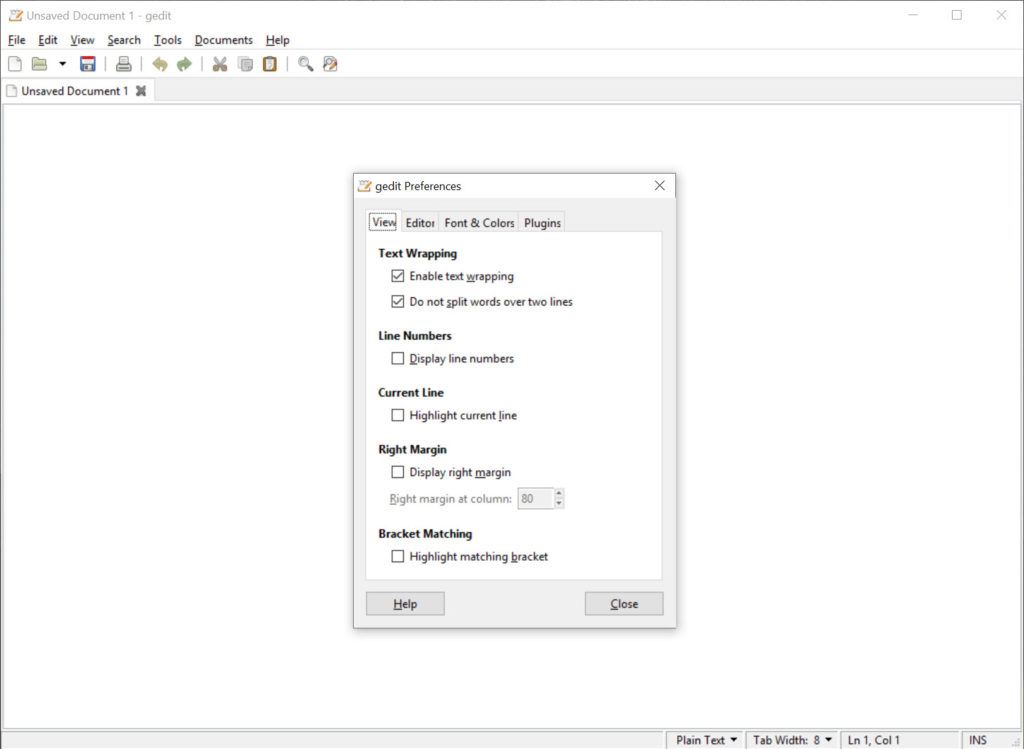This screenshot has width=1024, height=749.
Task: Enable Display line numbers
Action: (398, 358)
